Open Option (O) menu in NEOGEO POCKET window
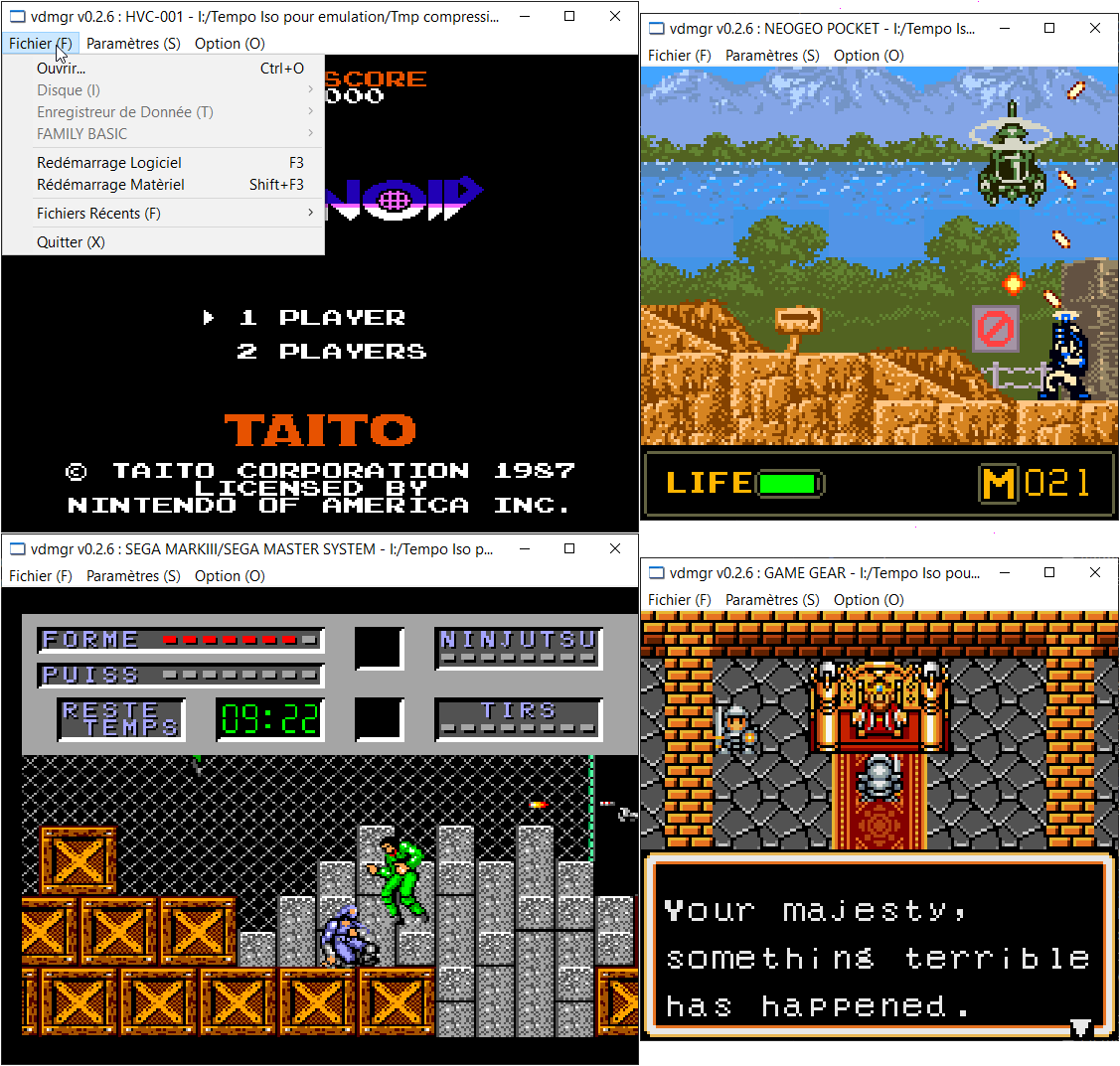 click(x=869, y=56)
